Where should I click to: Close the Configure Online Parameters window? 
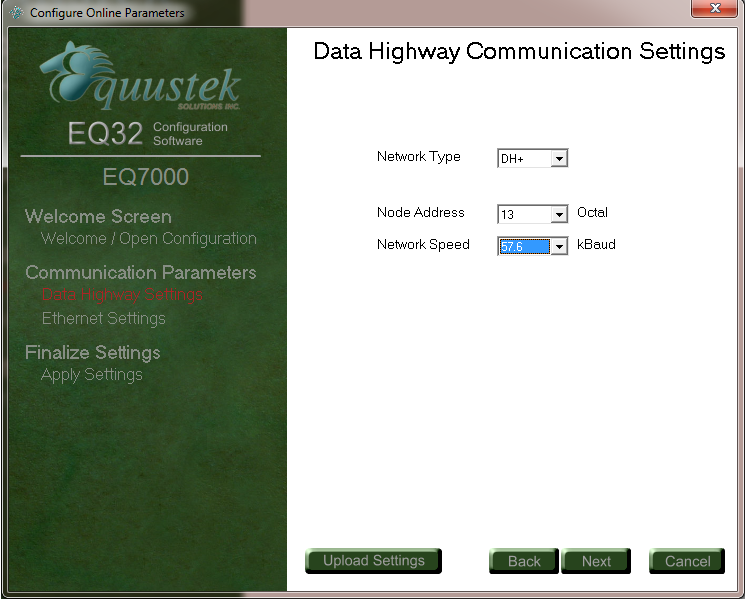[x=714, y=10]
